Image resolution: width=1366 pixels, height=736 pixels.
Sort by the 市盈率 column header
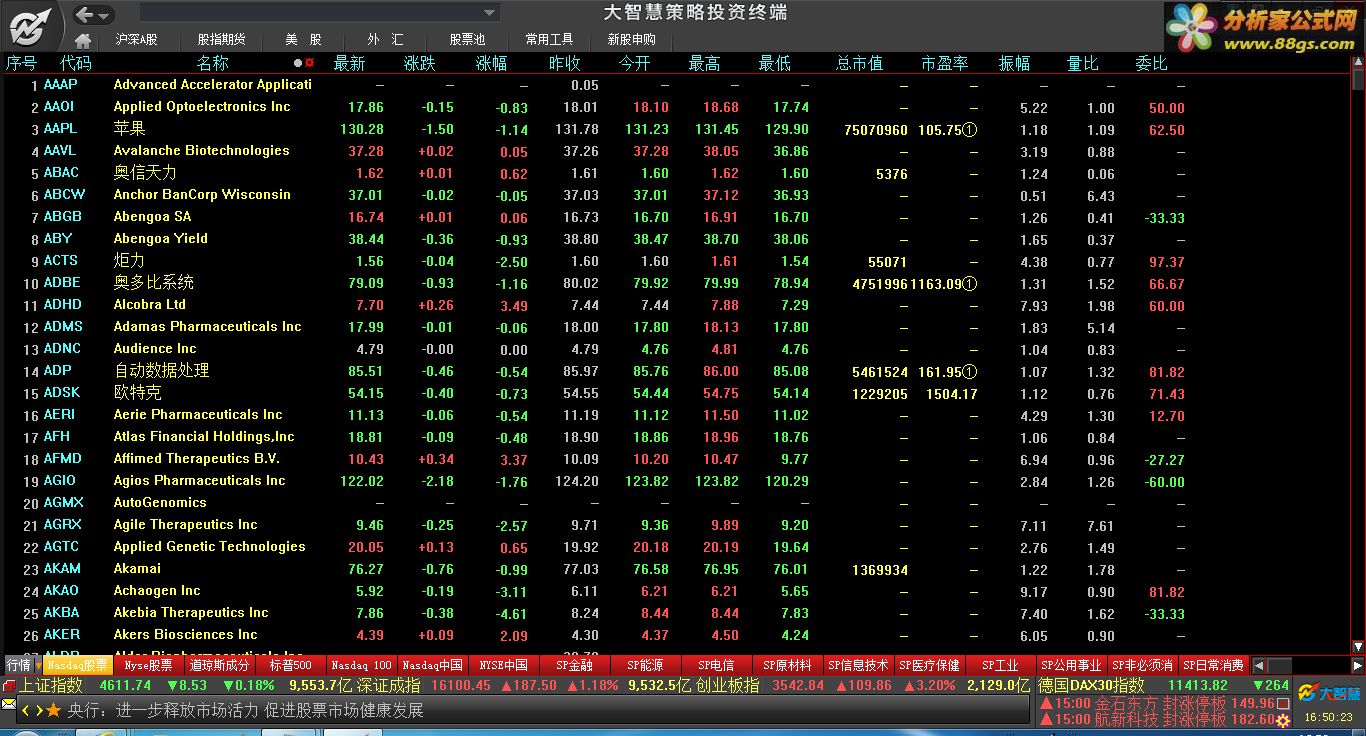945,63
